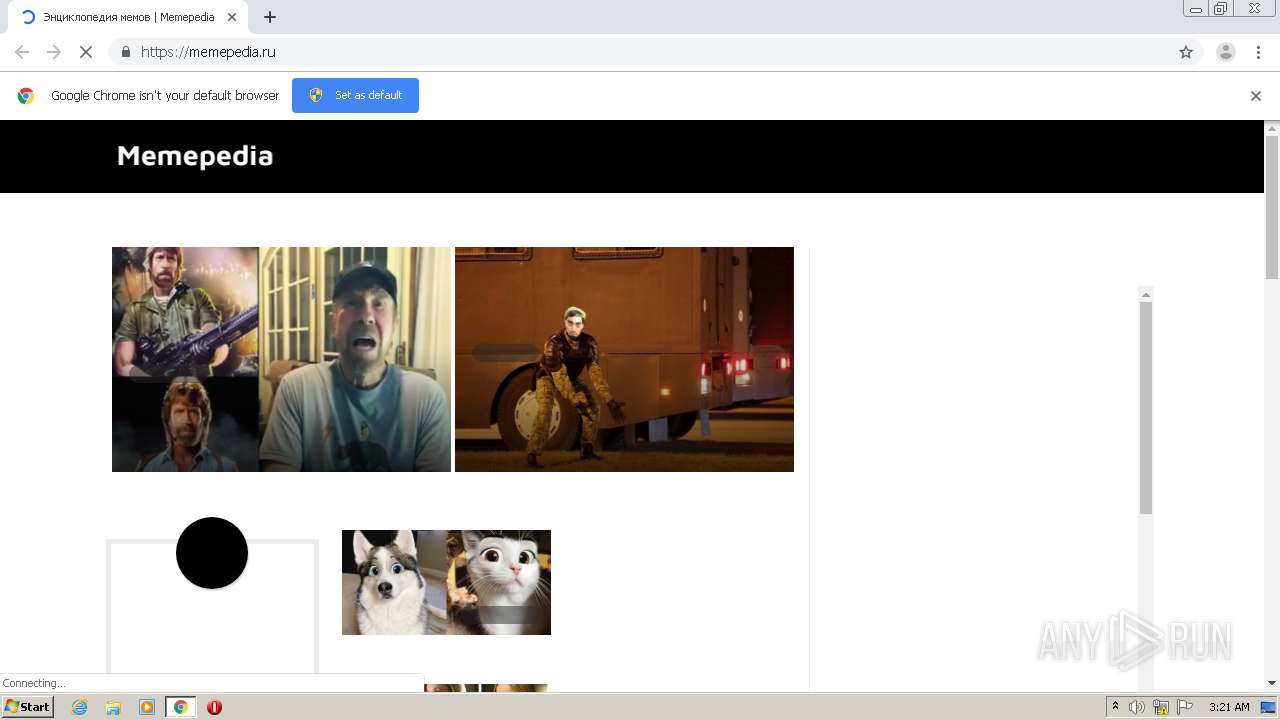
Task: Stop loading the page
Action: (x=86, y=52)
